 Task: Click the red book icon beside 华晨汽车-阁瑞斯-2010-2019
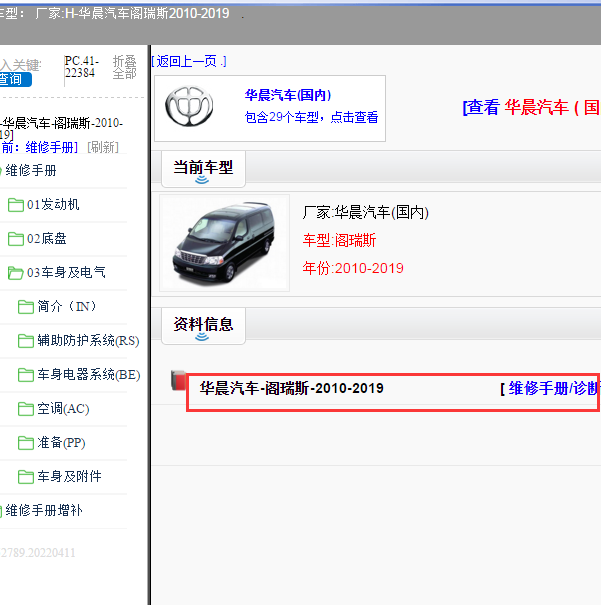click(x=178, y=380)
